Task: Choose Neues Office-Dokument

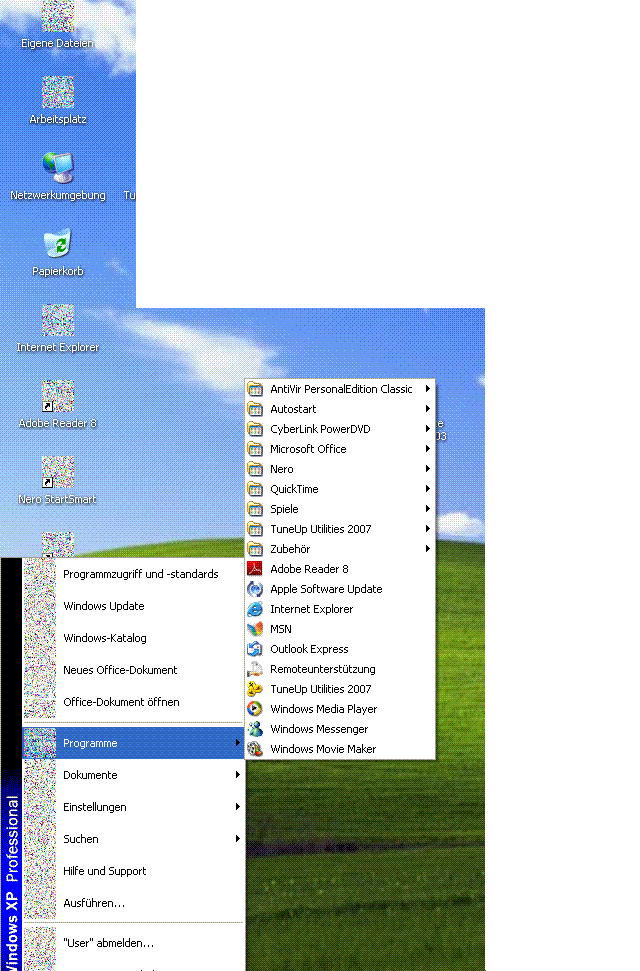Action: coord(133,670)
